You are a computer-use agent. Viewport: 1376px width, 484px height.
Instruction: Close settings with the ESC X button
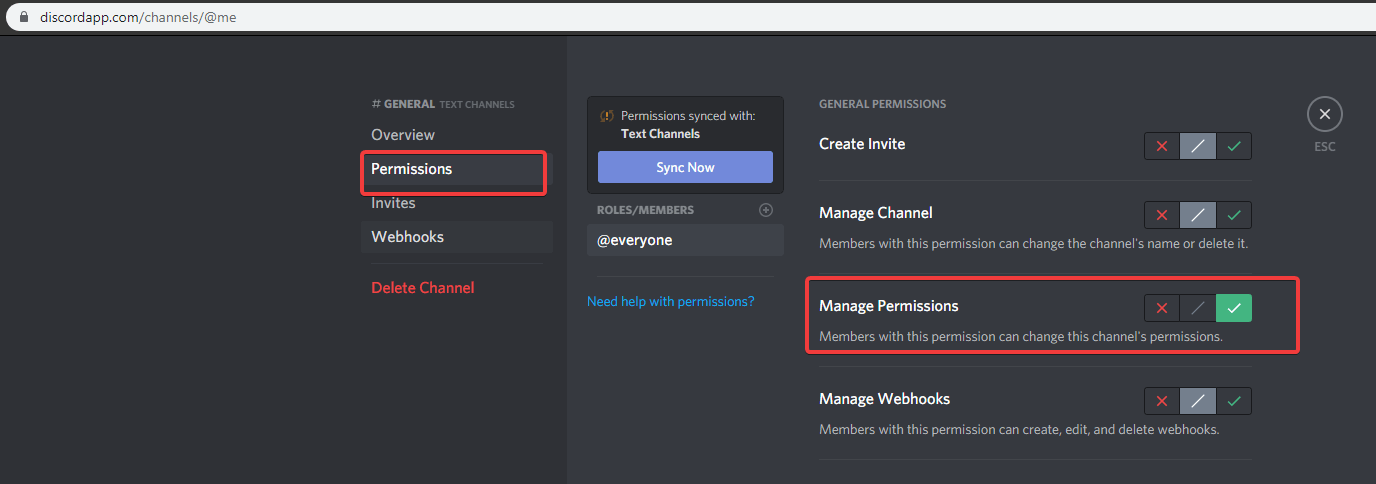point(1324,115)
